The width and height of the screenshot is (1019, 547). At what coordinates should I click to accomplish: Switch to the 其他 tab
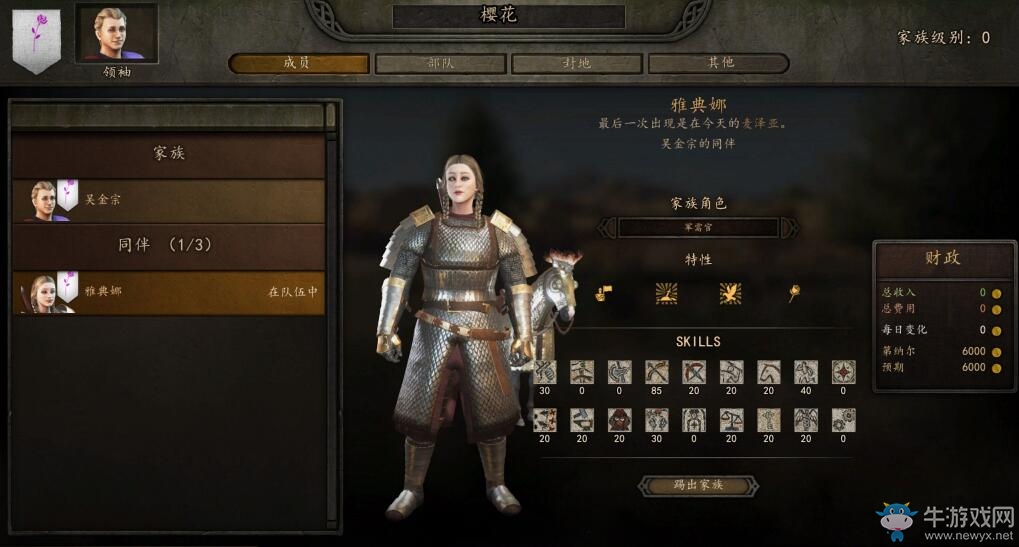pyautogui.click(x=719, y=63)
